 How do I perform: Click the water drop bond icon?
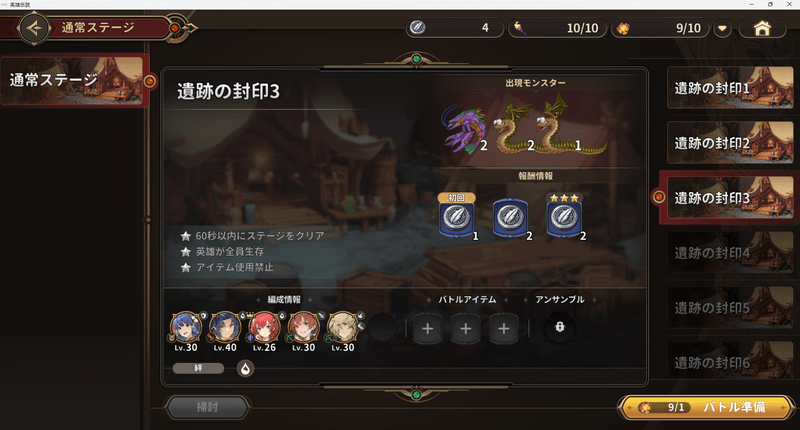coord(245,368)
